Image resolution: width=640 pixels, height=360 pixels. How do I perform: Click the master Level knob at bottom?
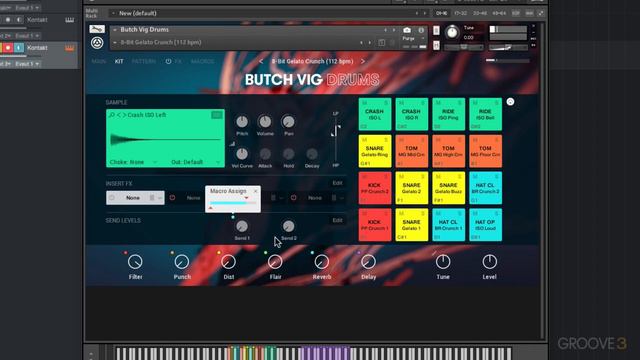click(489, 262)
